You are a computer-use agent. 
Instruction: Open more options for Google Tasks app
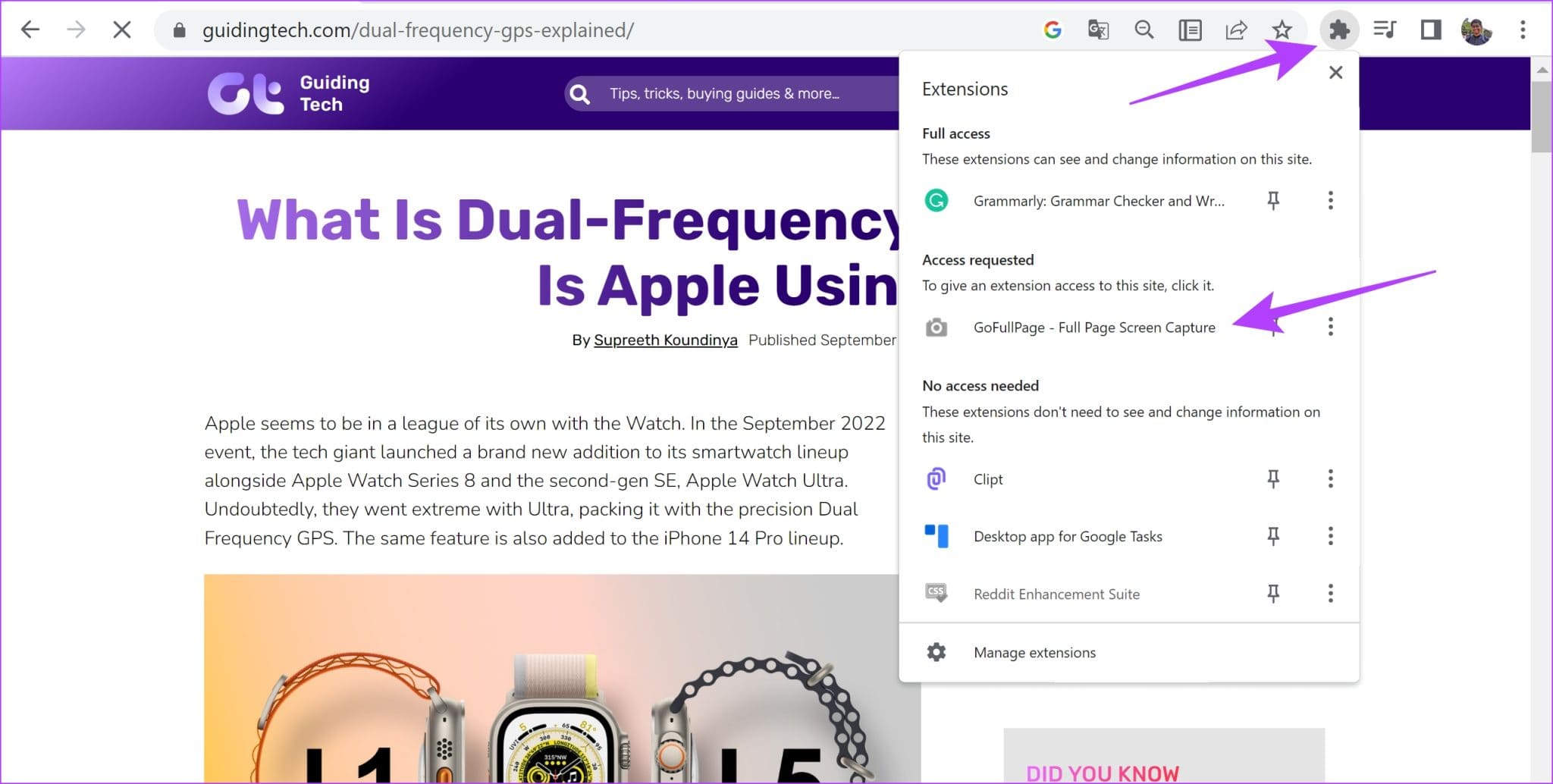click(1330, 536)
